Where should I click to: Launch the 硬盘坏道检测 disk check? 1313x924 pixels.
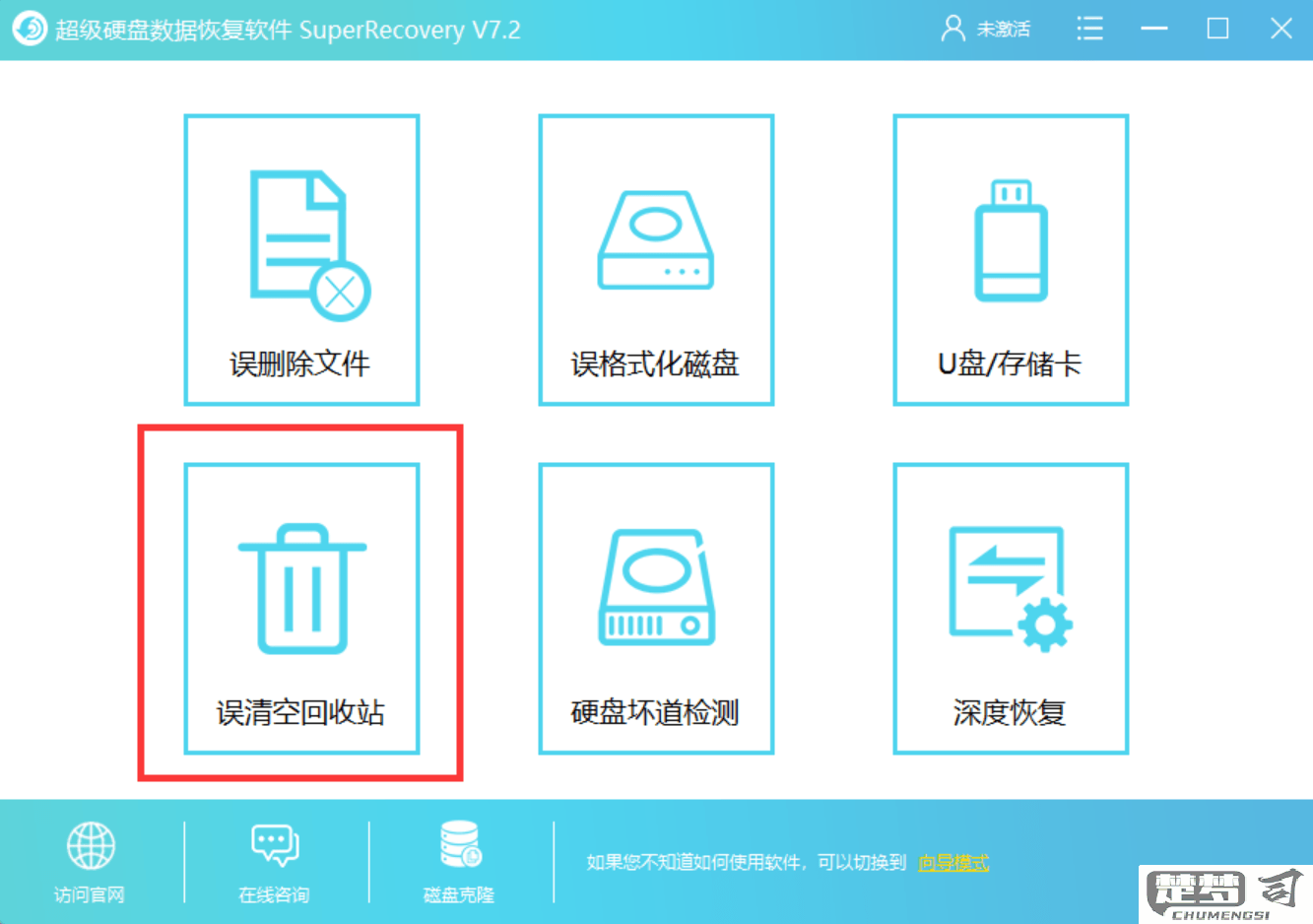pos(656,609)
